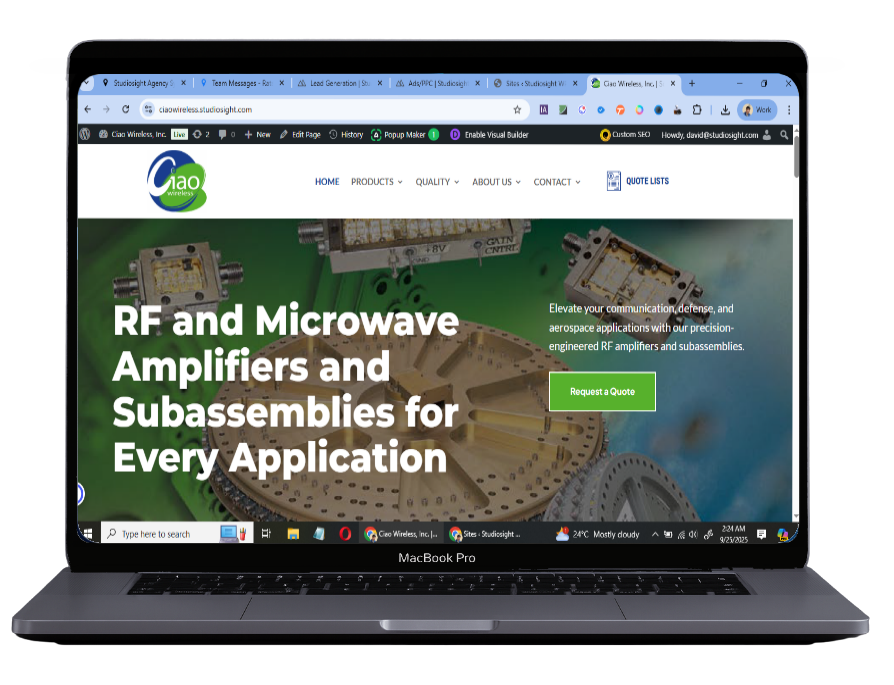Click the admin bar search magnifier icon
Image resolution: width=894 pixels, height=685 pixels.
pyautogui.click(x=784, y=134)
